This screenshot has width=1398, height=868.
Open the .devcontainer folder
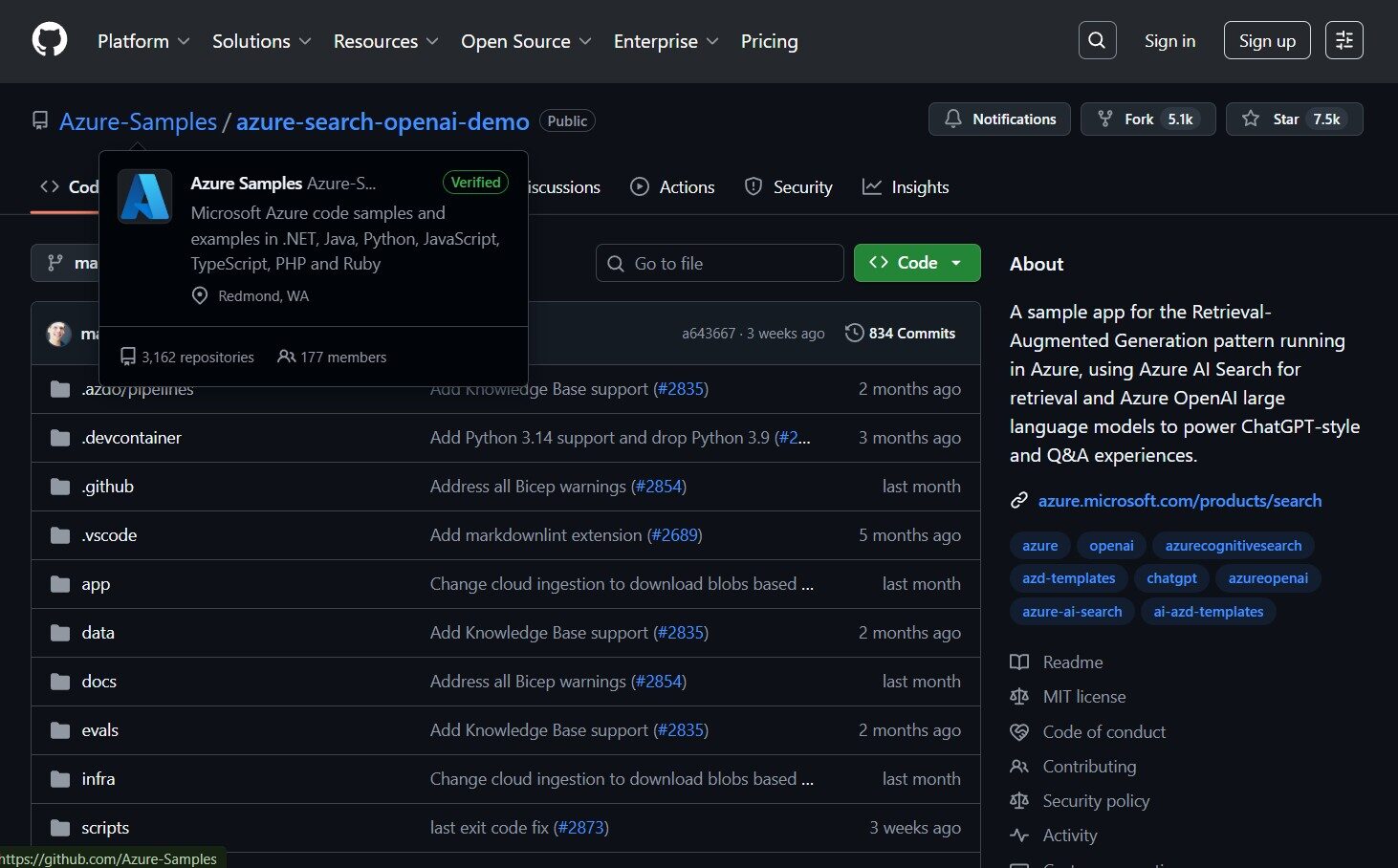coord(131,438)
